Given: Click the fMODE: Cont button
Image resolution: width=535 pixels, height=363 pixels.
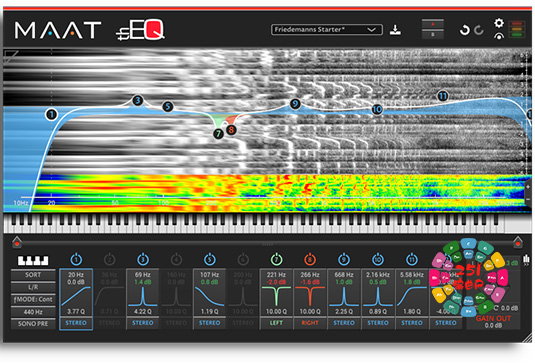Looking at the screenshot, I should pos(33,300).
